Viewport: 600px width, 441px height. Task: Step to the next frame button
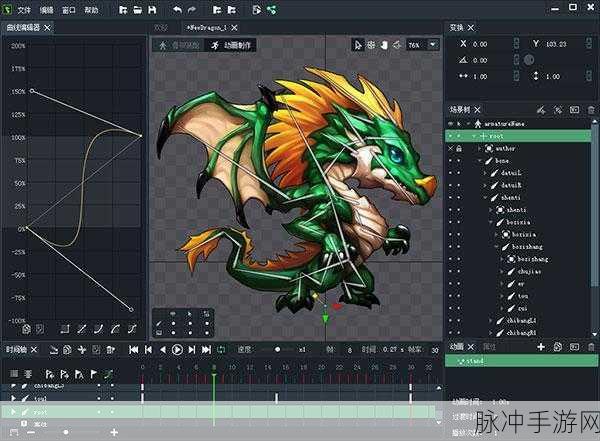(x=192, y=349)
